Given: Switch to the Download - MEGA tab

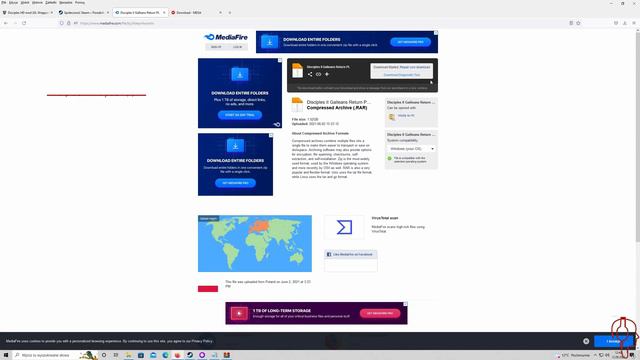Looking at the screenshot, I should pyautogui.click(x=197, y=13).
